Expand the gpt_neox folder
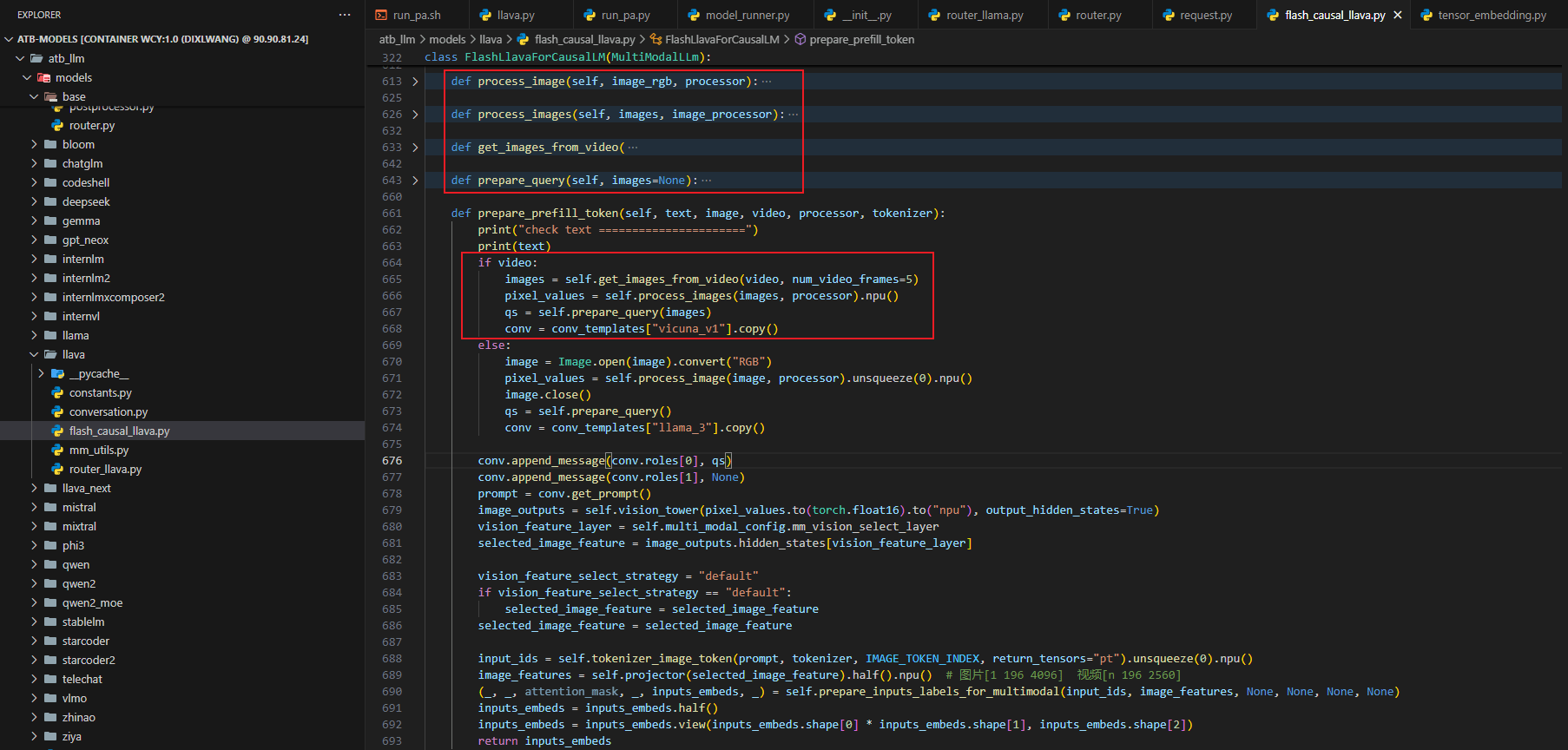This screenshot has height=750, width=1568. tap(34, 240)
